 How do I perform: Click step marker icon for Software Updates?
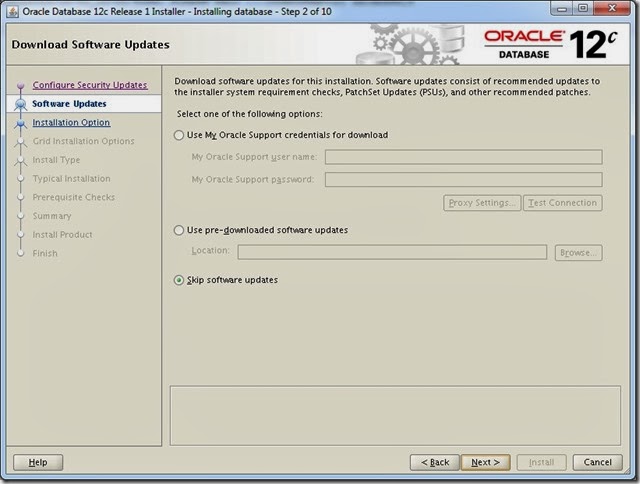(20, 104)
